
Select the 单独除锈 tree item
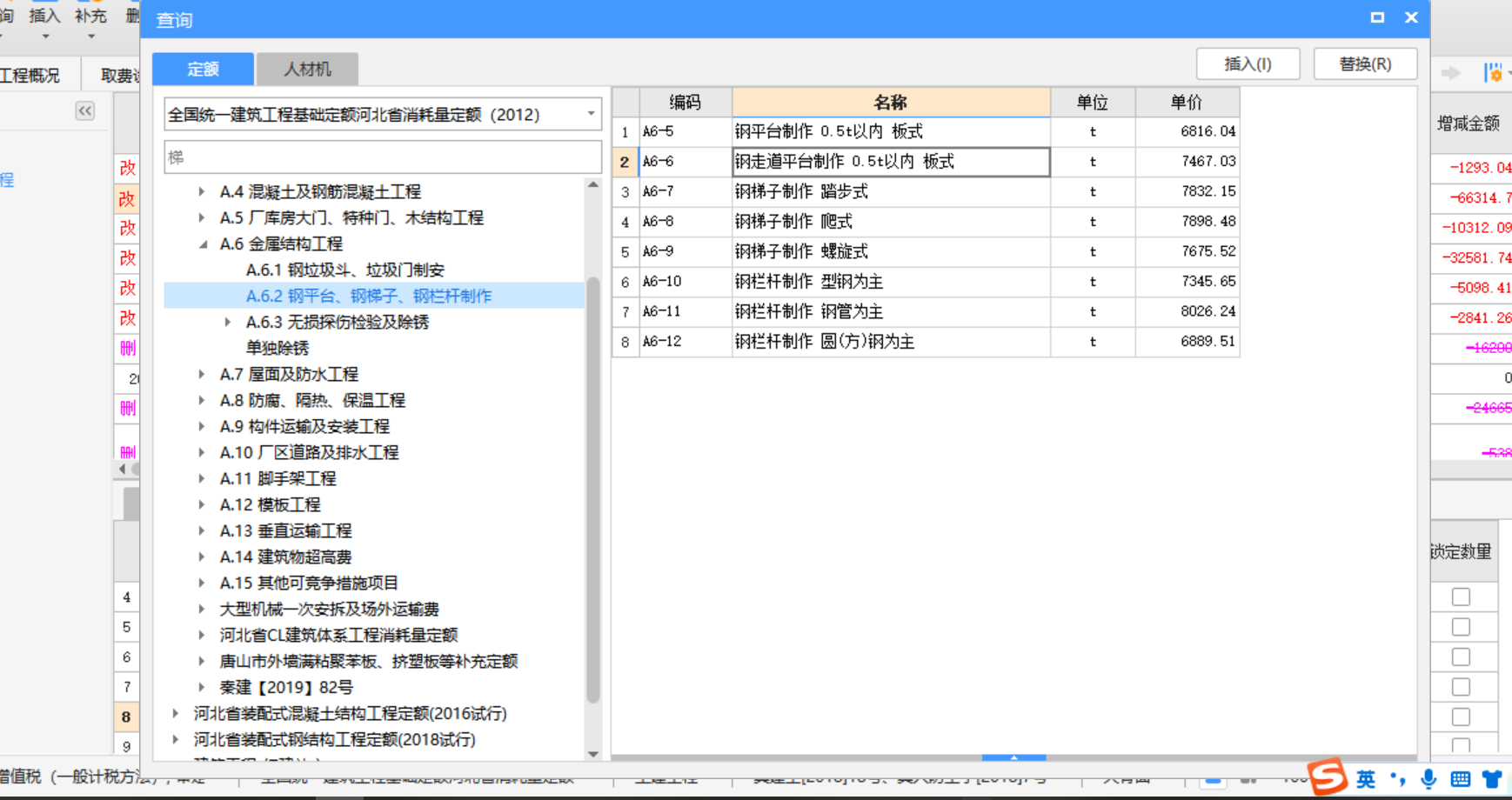(278, 348)
